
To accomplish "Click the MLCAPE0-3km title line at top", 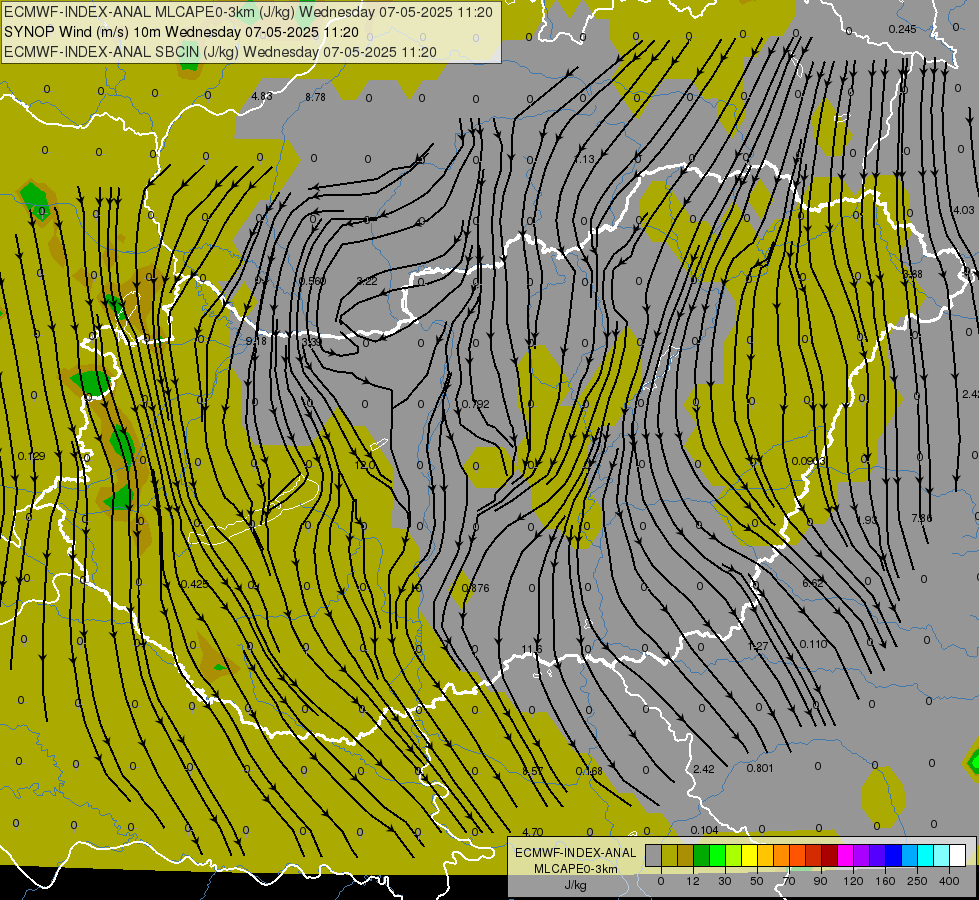I will tap(248, 12).
